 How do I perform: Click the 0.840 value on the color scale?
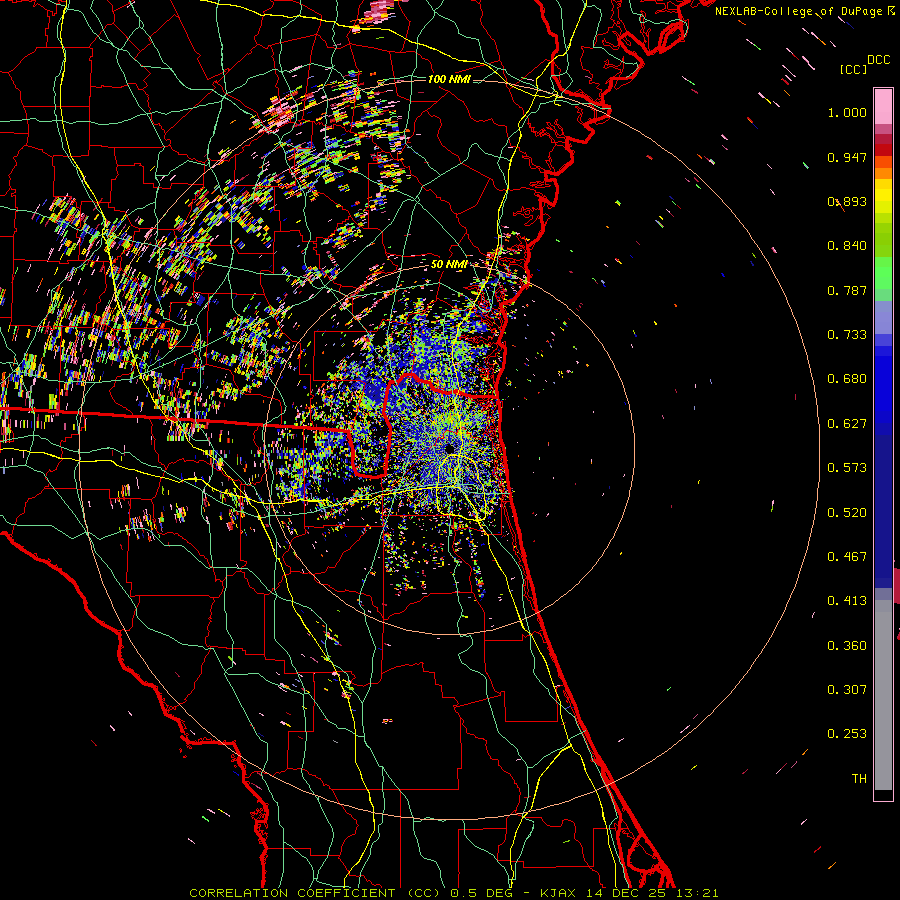pos(847,246)
